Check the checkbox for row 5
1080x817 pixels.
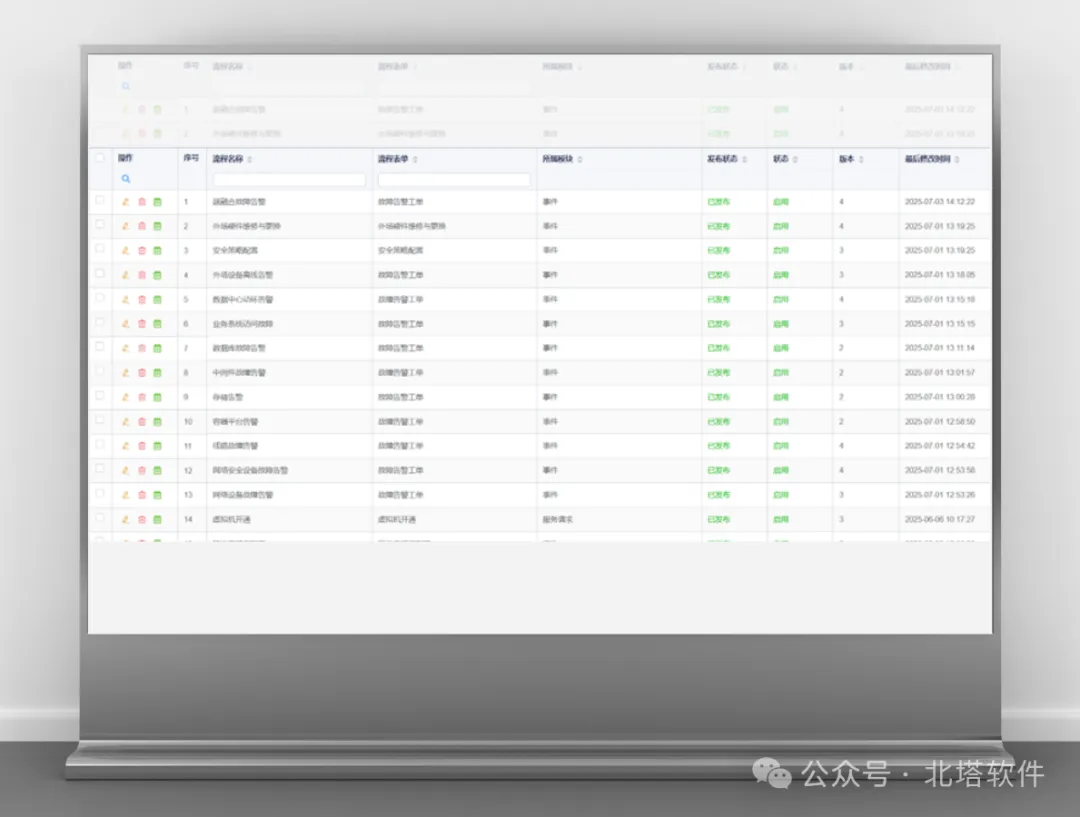[x=100, y=298]
